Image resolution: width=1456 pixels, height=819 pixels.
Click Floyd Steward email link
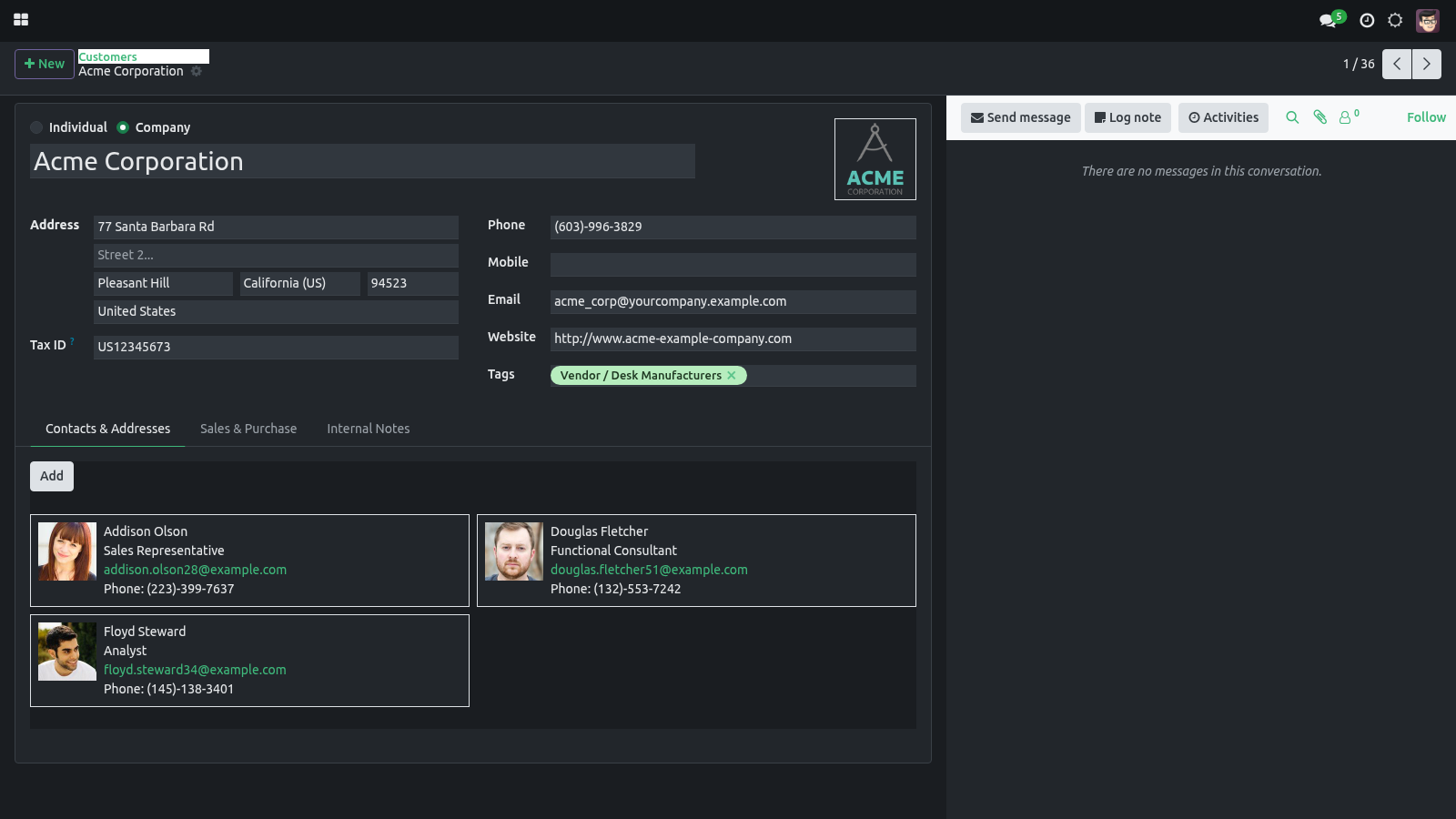click(x=195, y=670)
